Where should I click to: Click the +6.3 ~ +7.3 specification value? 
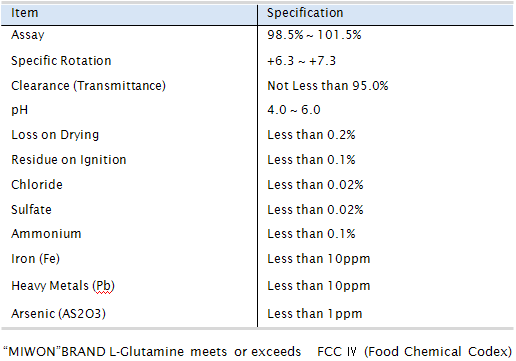[301, 61]
